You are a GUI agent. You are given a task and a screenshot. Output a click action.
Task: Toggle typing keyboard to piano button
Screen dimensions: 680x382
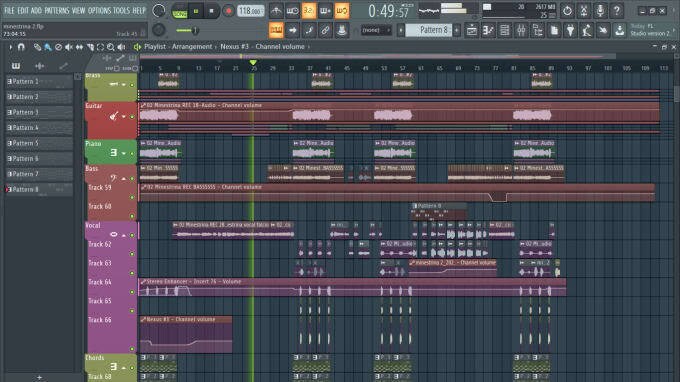[276, 30]
